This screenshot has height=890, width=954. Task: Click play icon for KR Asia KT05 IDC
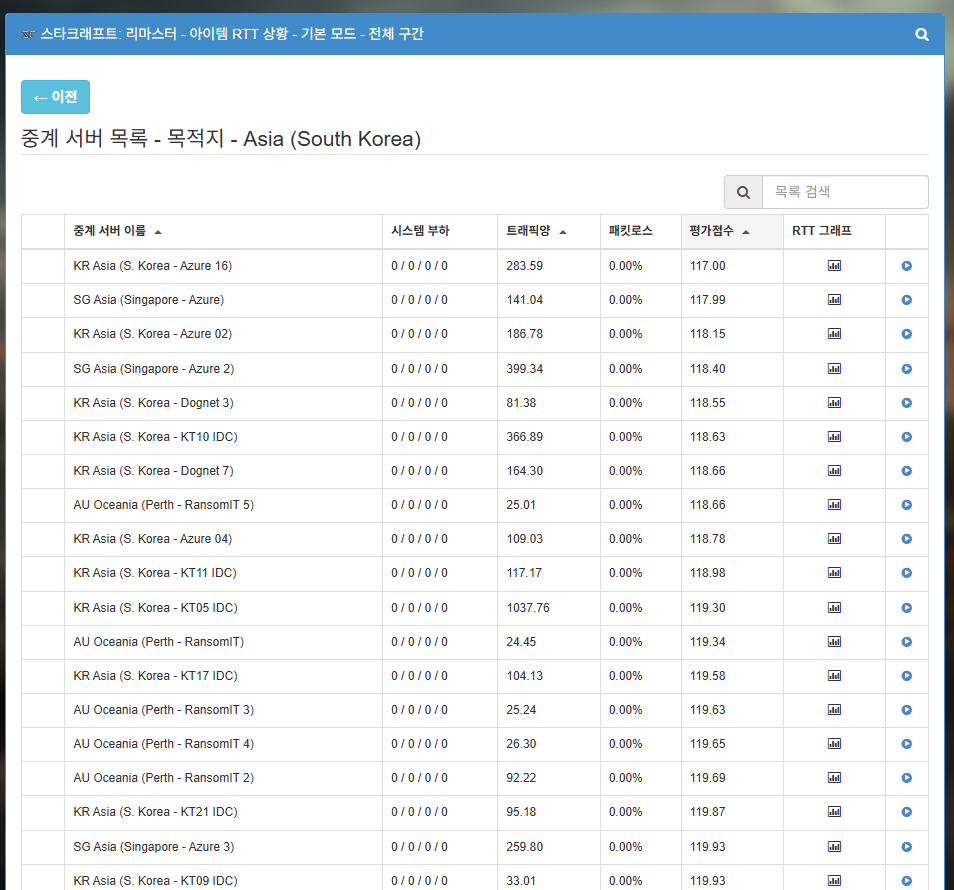907,608
